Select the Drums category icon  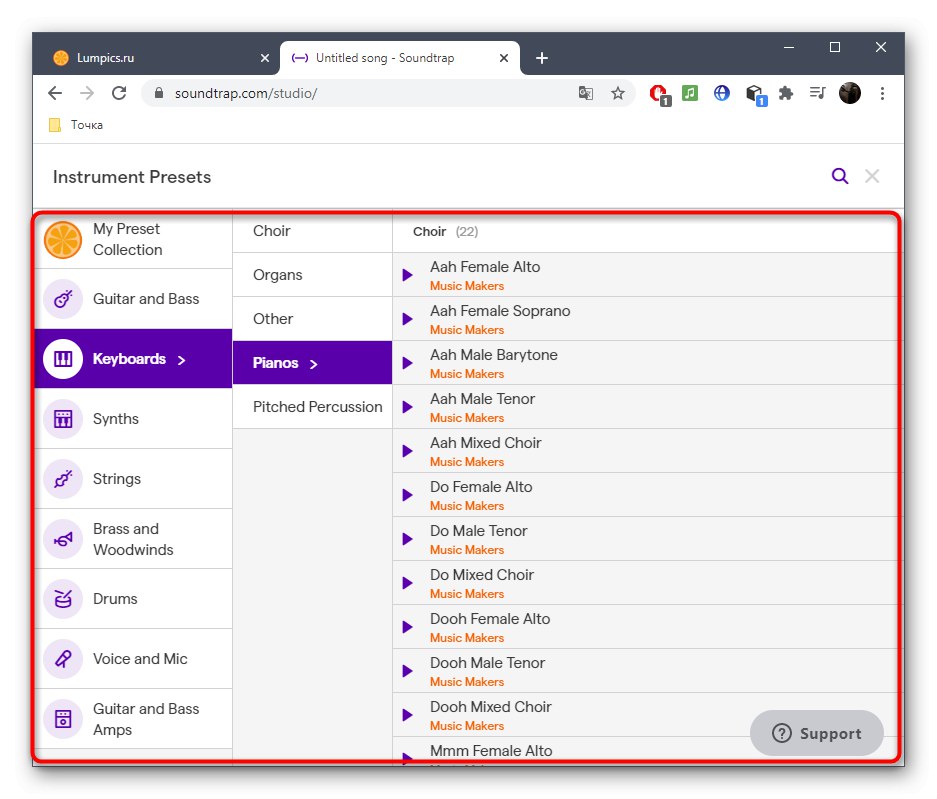pos(63,599)
